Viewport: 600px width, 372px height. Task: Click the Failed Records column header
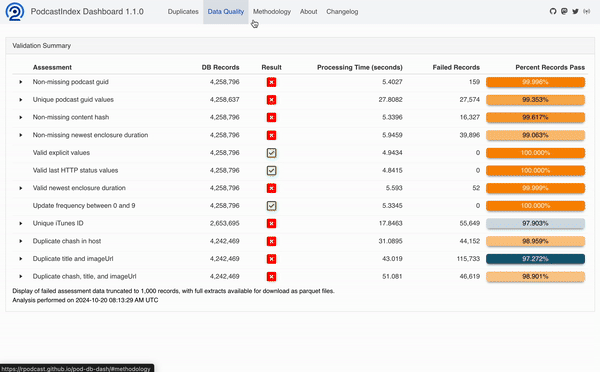456,67
